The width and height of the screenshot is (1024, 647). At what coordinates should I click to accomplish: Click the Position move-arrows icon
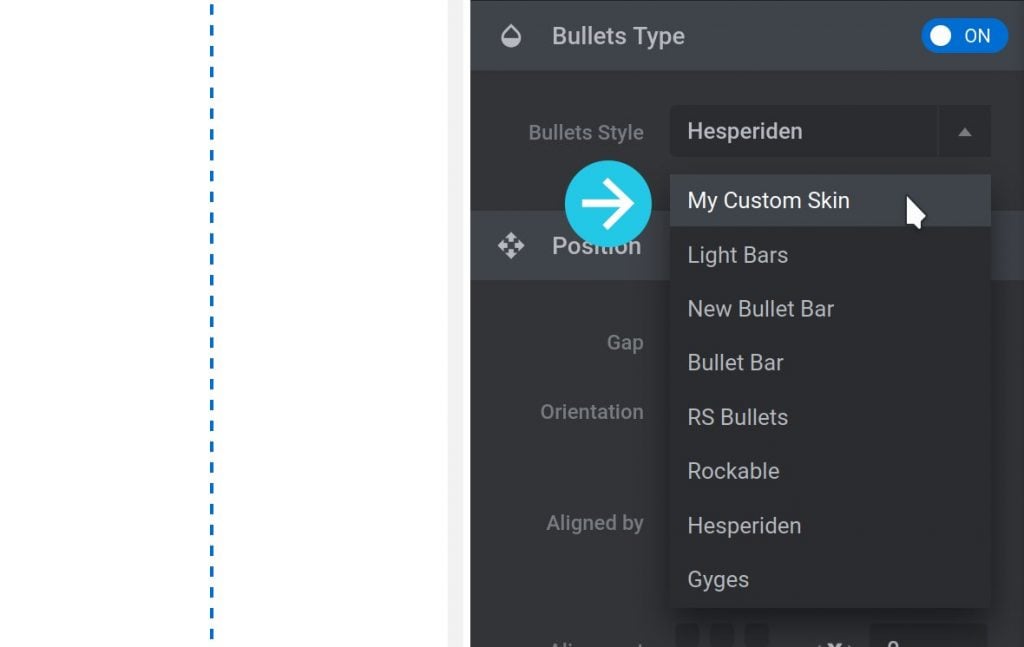pyautogui.click(x=511, y=245)
